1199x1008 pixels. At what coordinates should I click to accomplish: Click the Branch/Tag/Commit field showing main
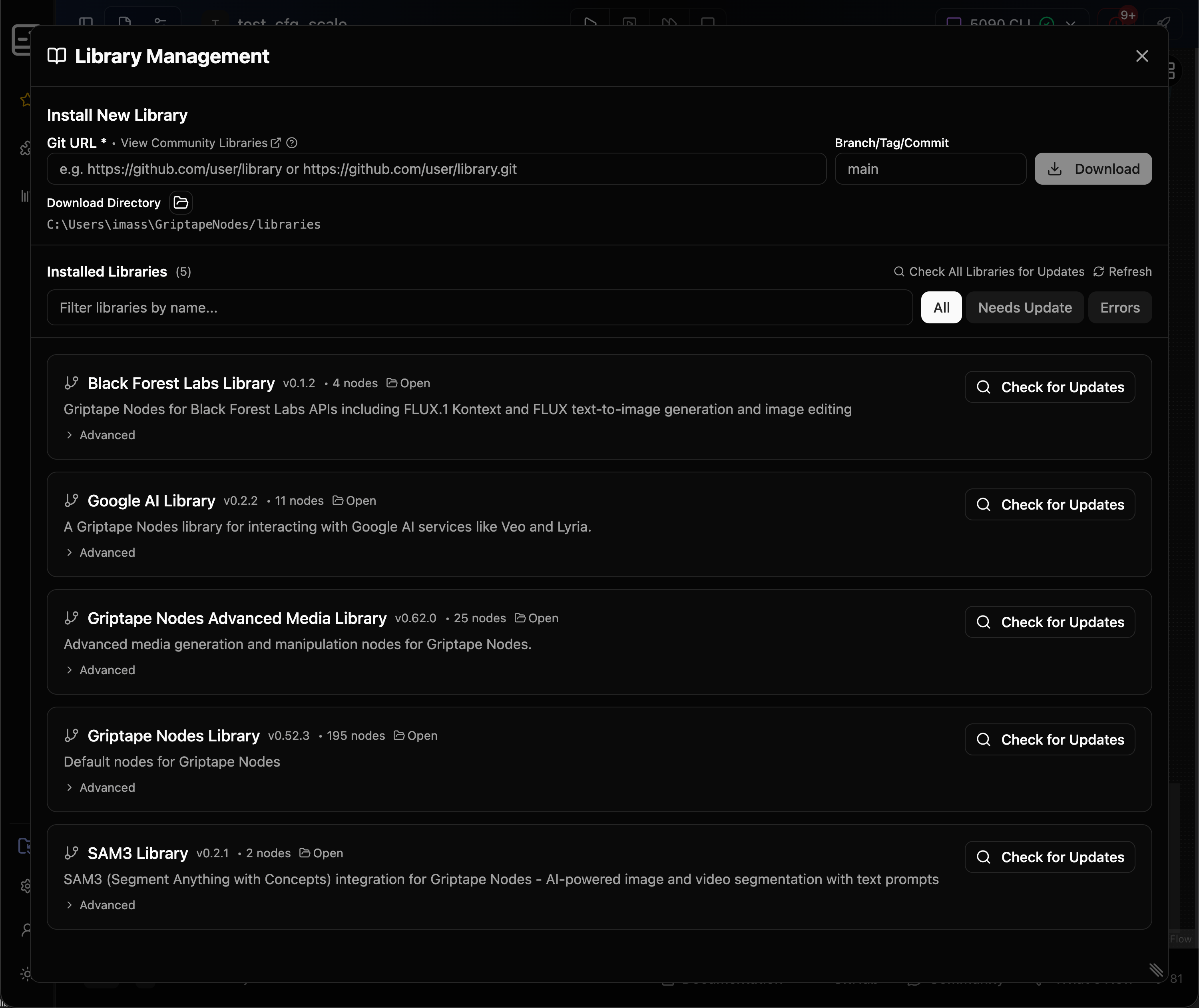pyautogui.click(x=930, y=169)
